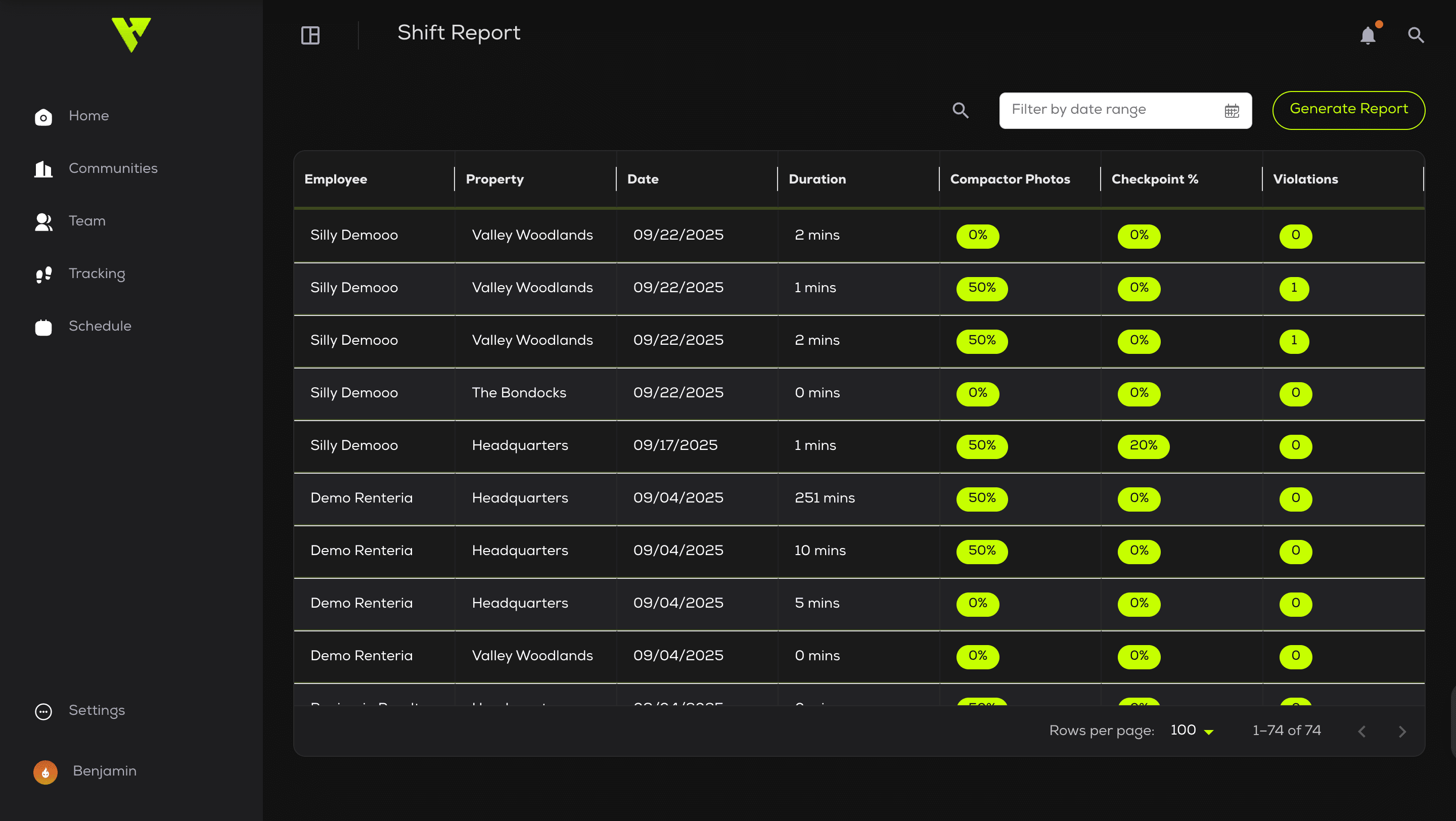Click Silly Demooo in 09/17/2025 row
This screenshot has height=821, width=1456.
(354, 446)
